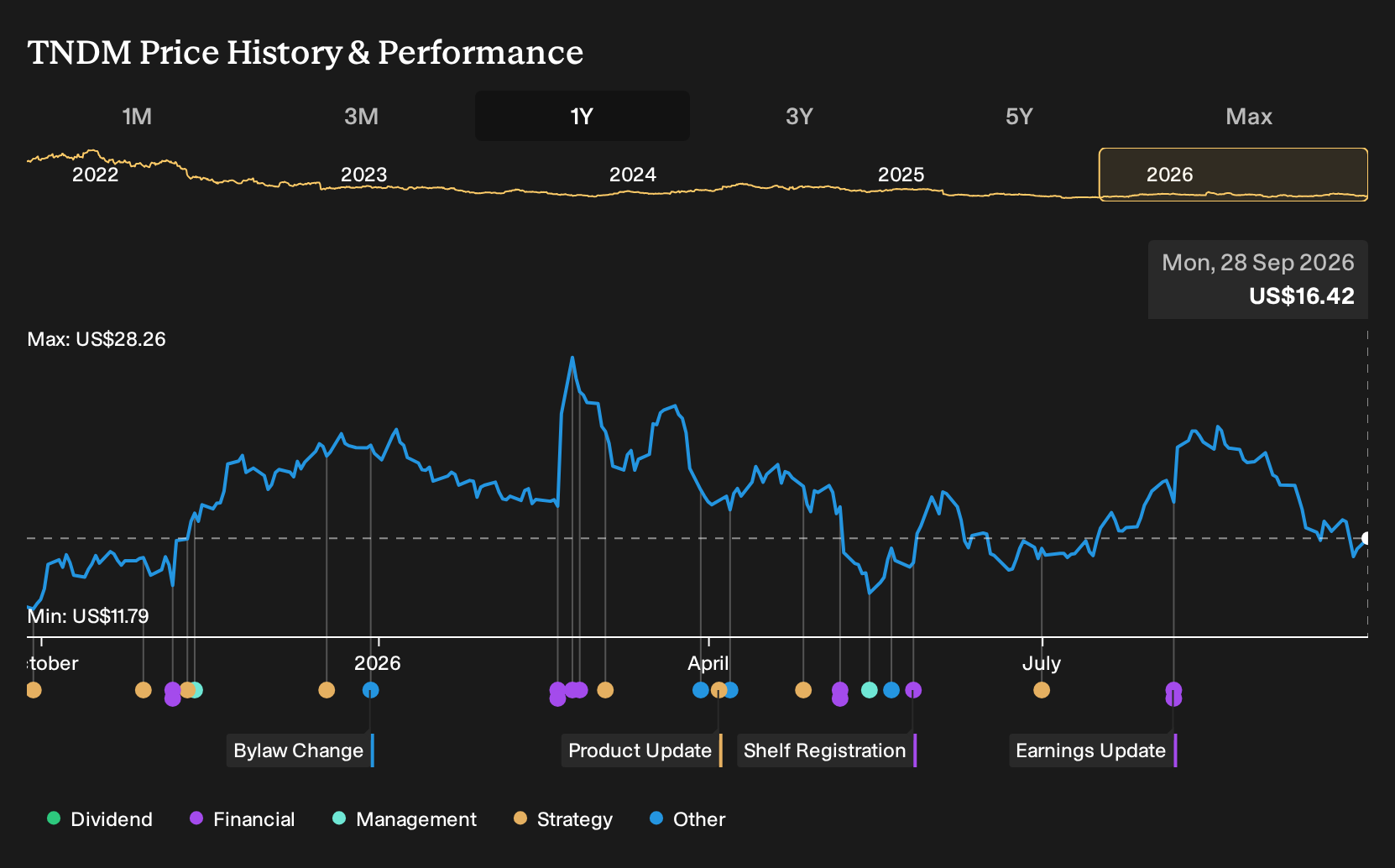Toggle the Strategy legend filter
Viewport: 1395px width, 868px height.
pyautogui.click(x=563, y=819)
